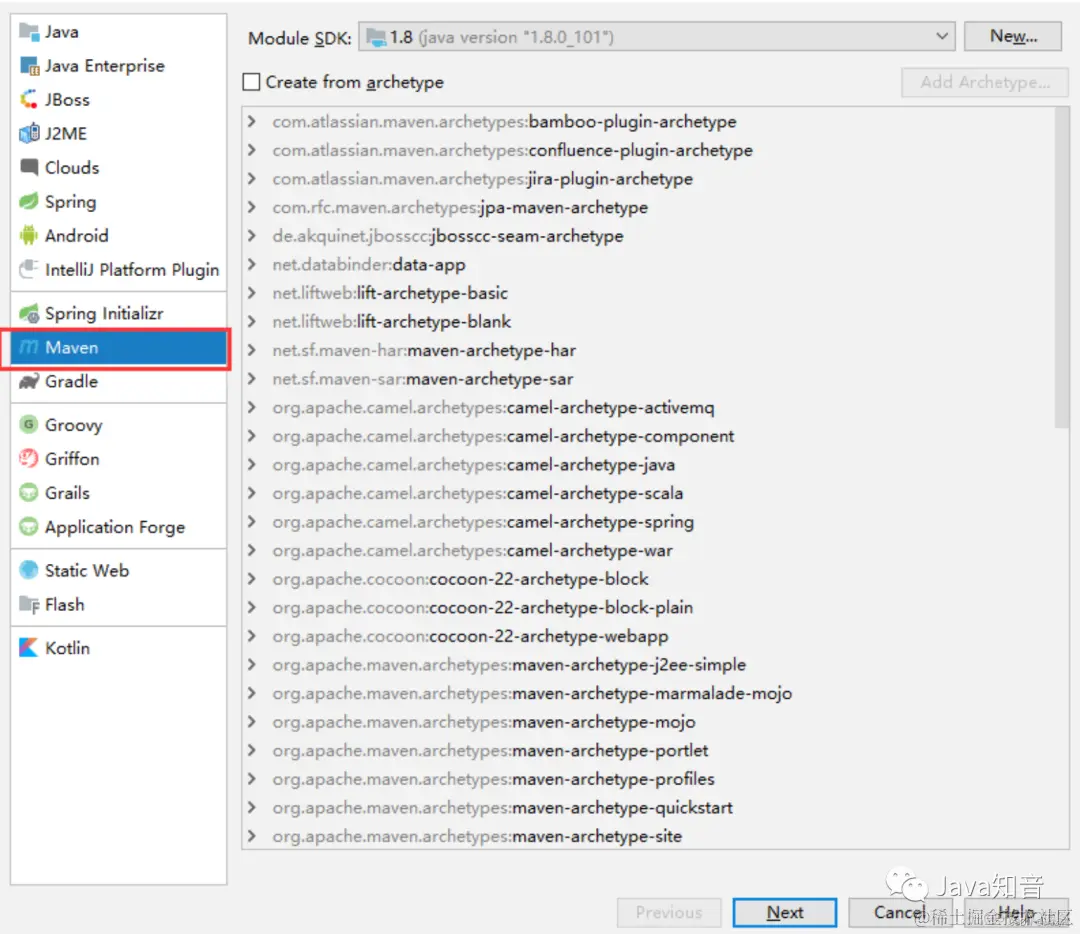The width and height of the screenshot is (1080, 934).
Task: Expand cocoon-22-archetype-webapp row
Action: pyautogui.click(x=252, y=636)
